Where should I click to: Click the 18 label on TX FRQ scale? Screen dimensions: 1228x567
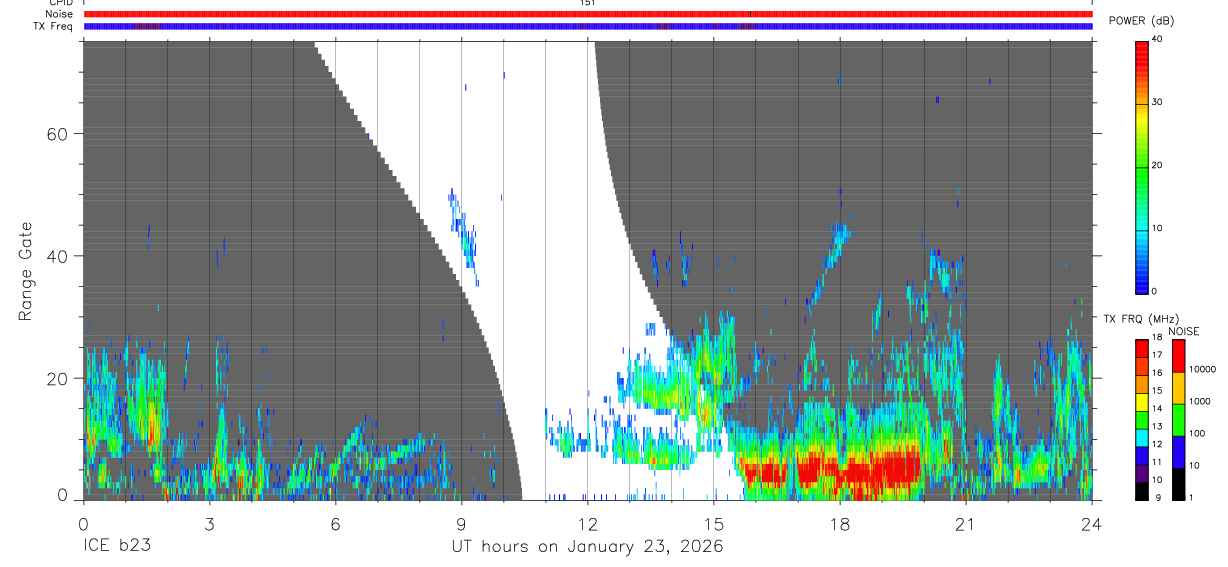pyautogui.click(x=1156, y=338)
